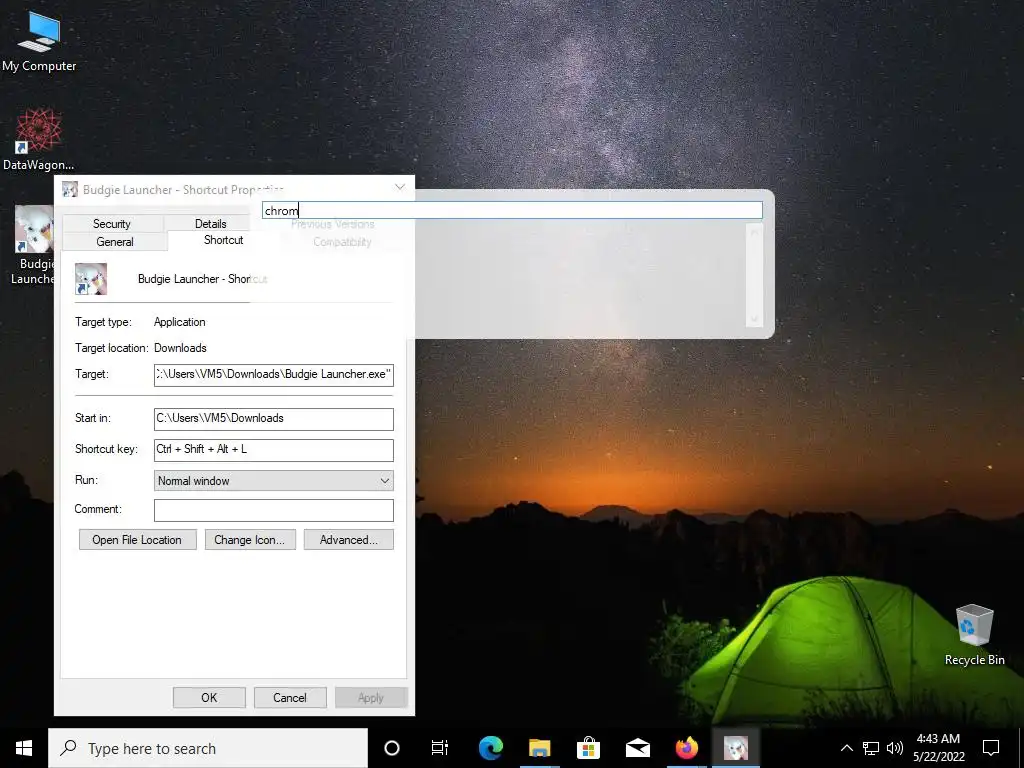
Task: Switch to the Compatibility tab
Action: pos(342,242)
